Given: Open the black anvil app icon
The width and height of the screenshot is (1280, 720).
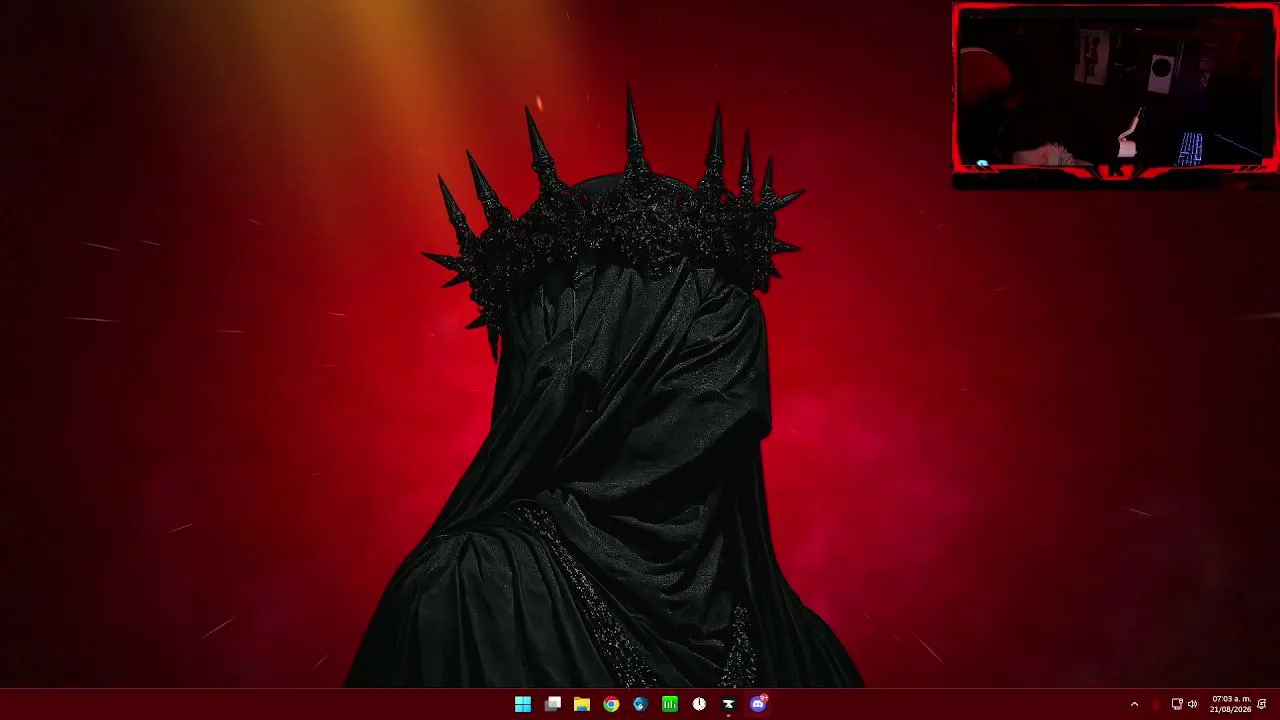Looking at the screenshot, I should [728, 704].
